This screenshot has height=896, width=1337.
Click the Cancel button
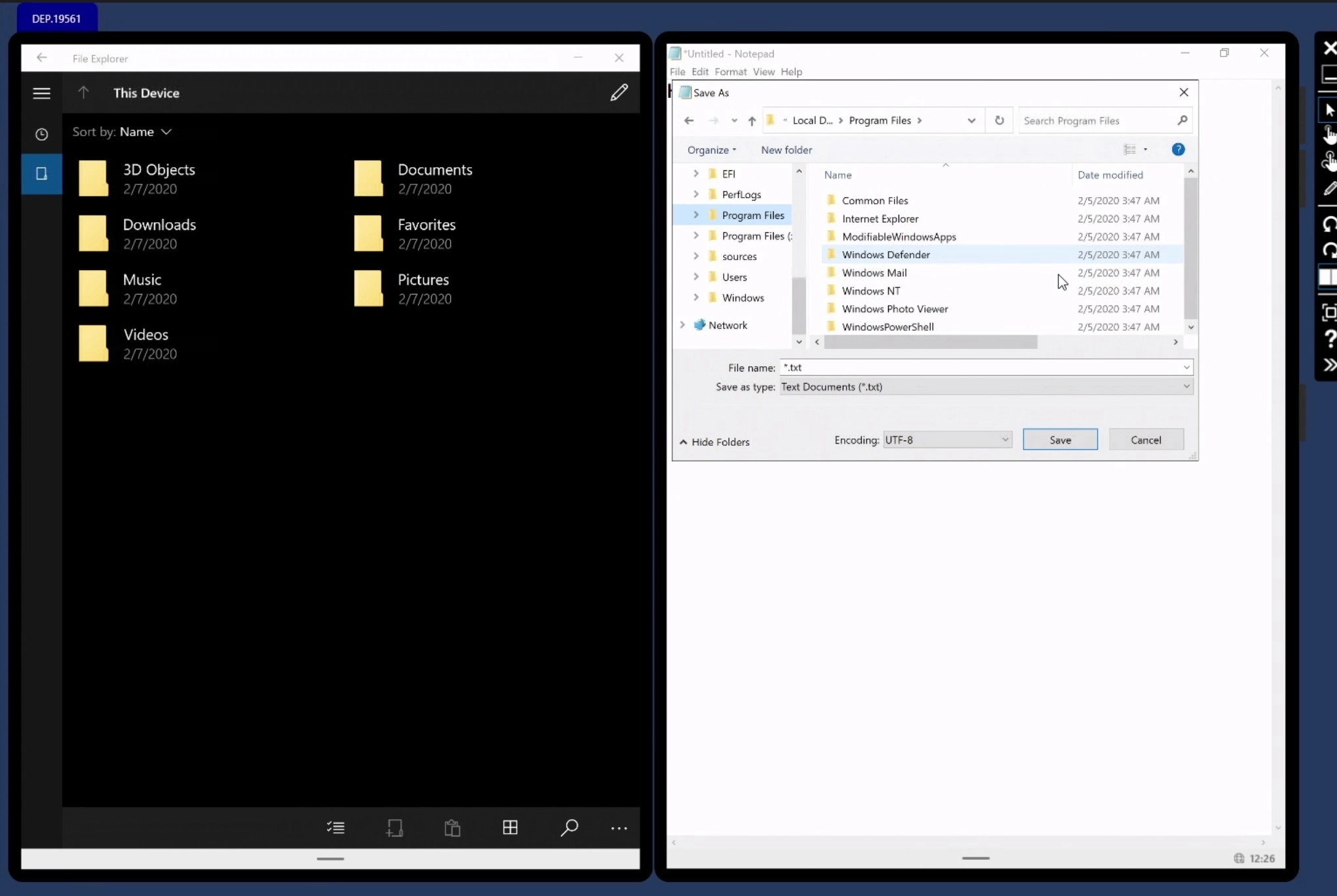[1146, 440]
